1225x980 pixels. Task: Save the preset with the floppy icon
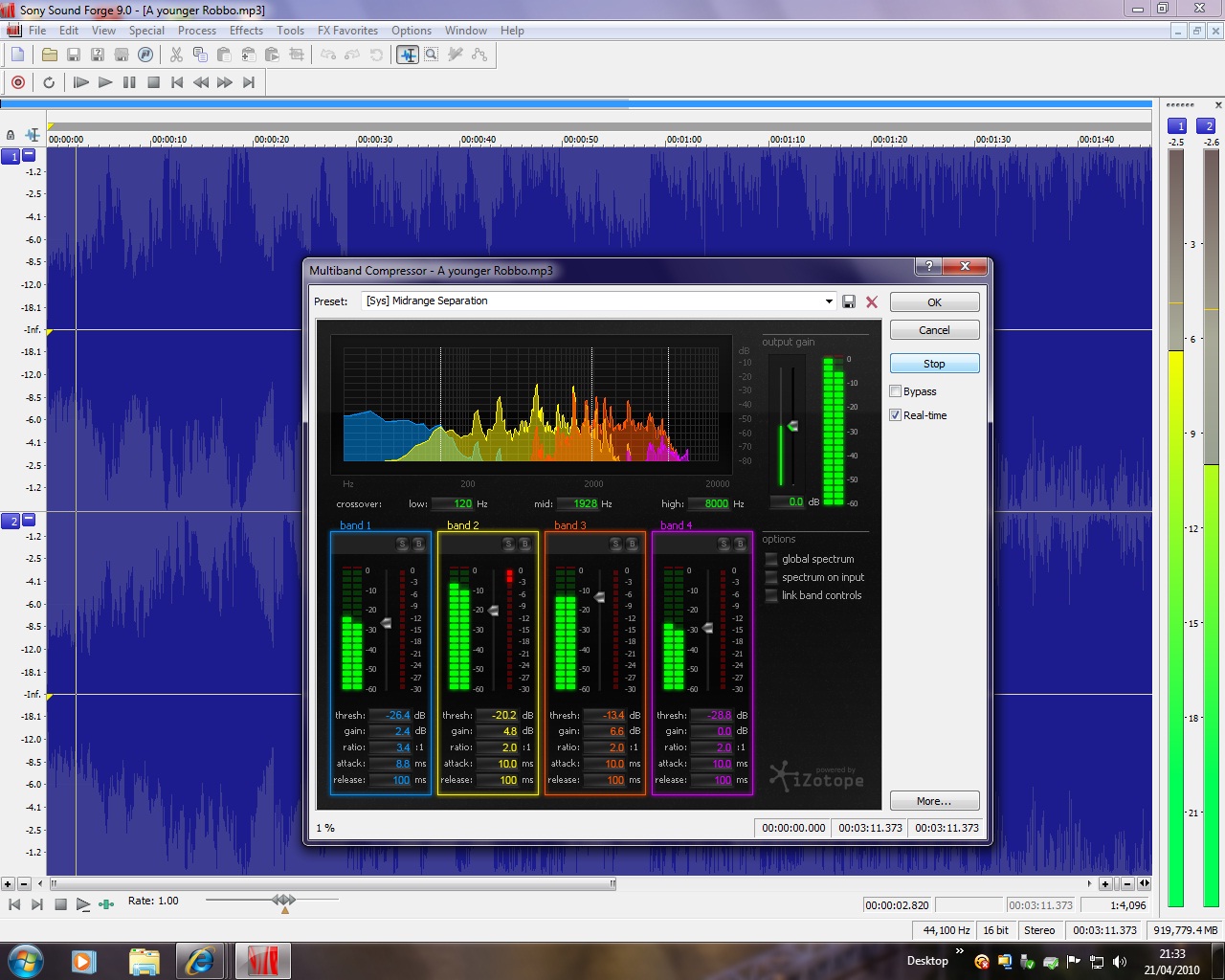[x=849, y=301]
